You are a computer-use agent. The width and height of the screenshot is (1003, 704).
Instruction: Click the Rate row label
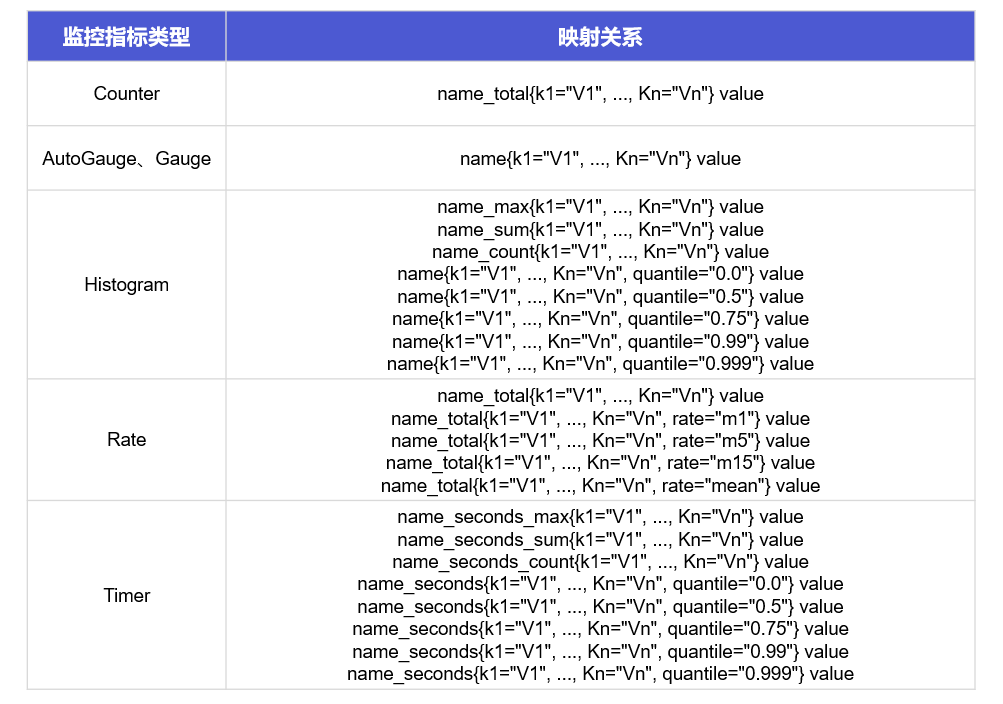pos(127,440)
